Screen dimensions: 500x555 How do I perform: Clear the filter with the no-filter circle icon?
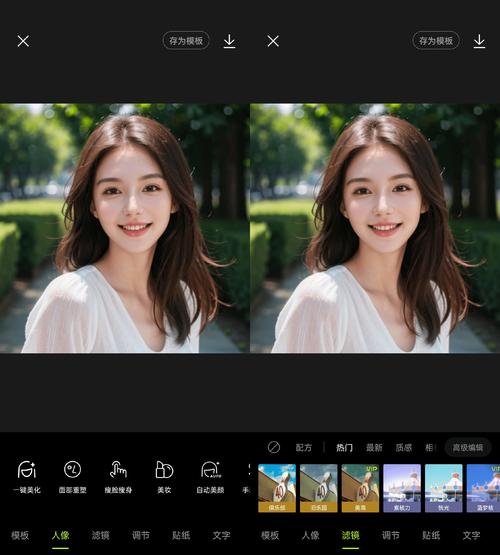point(274,447)
